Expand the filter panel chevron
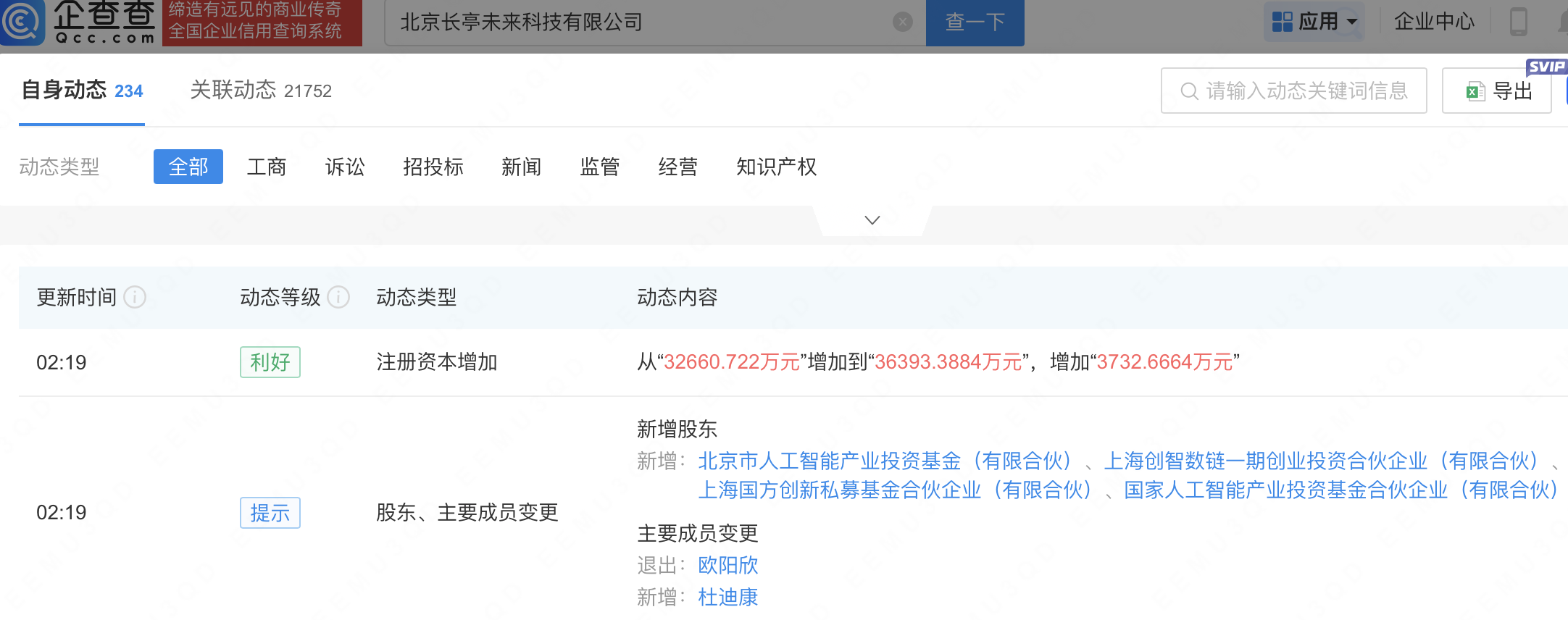The height and width of the screenshot is (620, 1568). tap(872, 220)
